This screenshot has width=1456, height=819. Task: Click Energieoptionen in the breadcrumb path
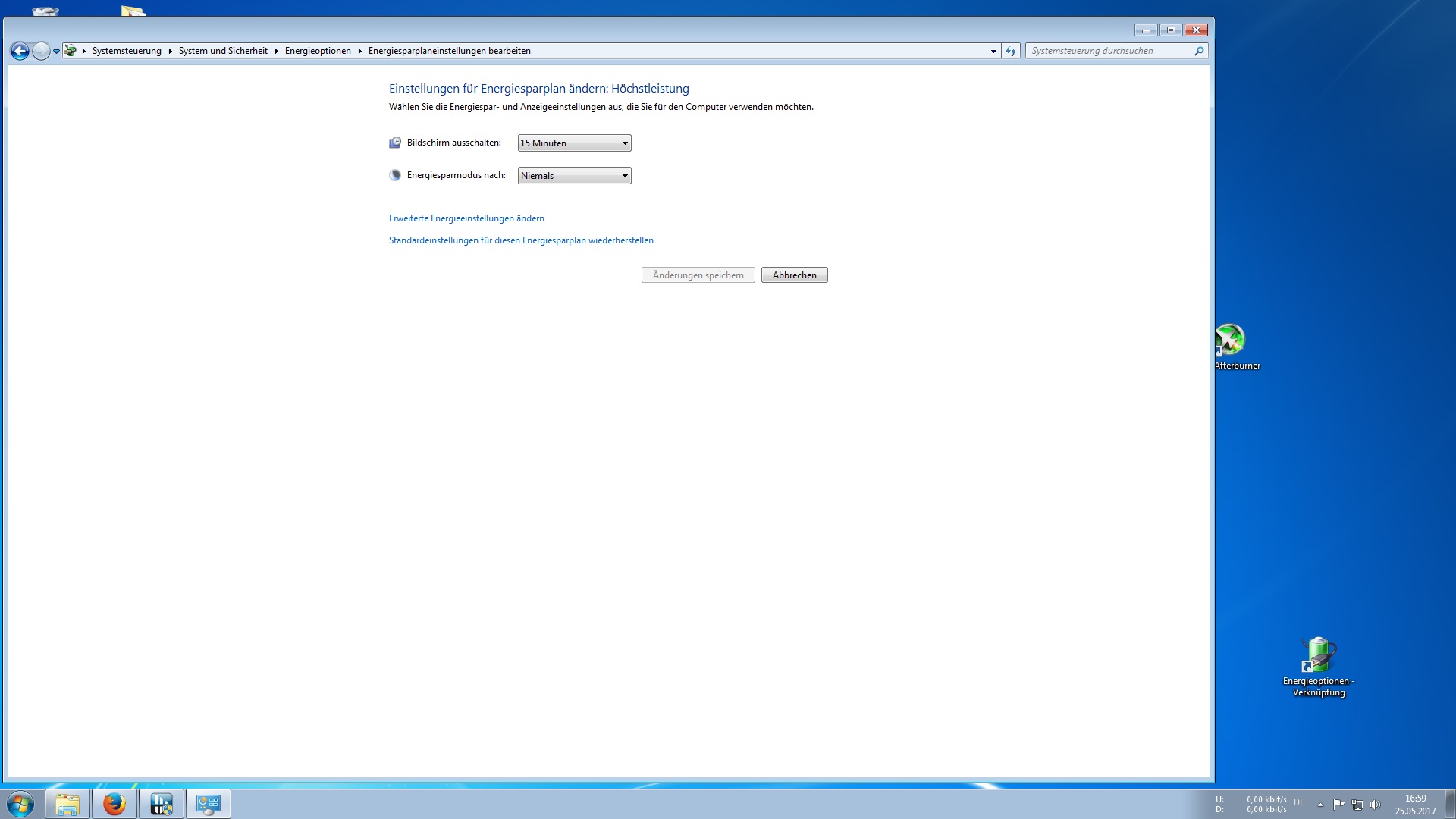(318, 51)
